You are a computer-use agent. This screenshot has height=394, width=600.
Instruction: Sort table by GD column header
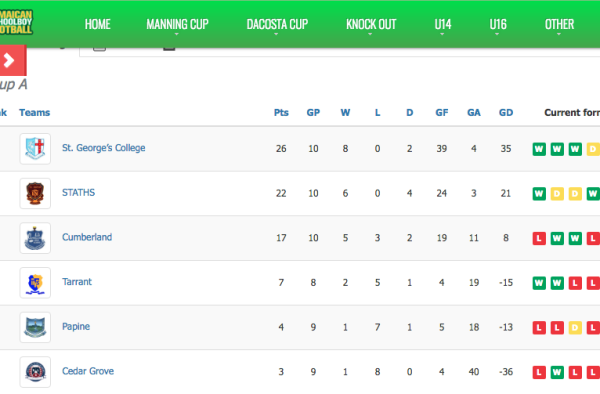click(505, 112)
